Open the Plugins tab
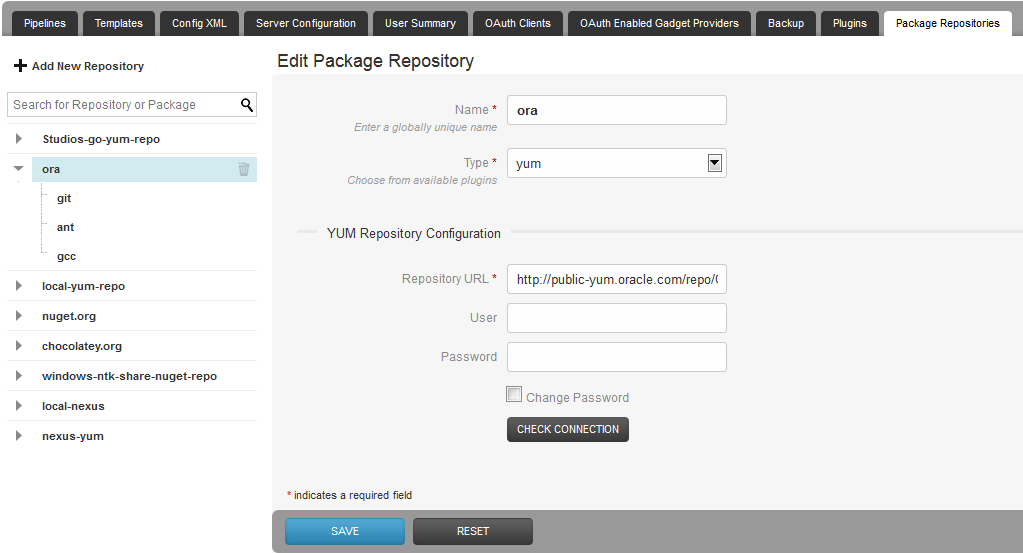Screen dimensions: 1023x553 pyautogui.click(x=849, y=23)
